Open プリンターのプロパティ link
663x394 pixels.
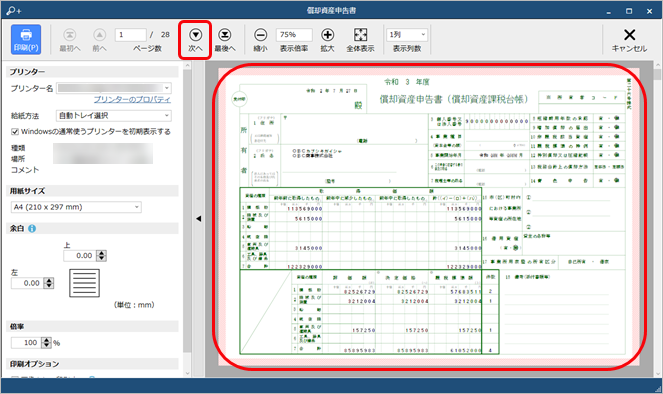132,99
